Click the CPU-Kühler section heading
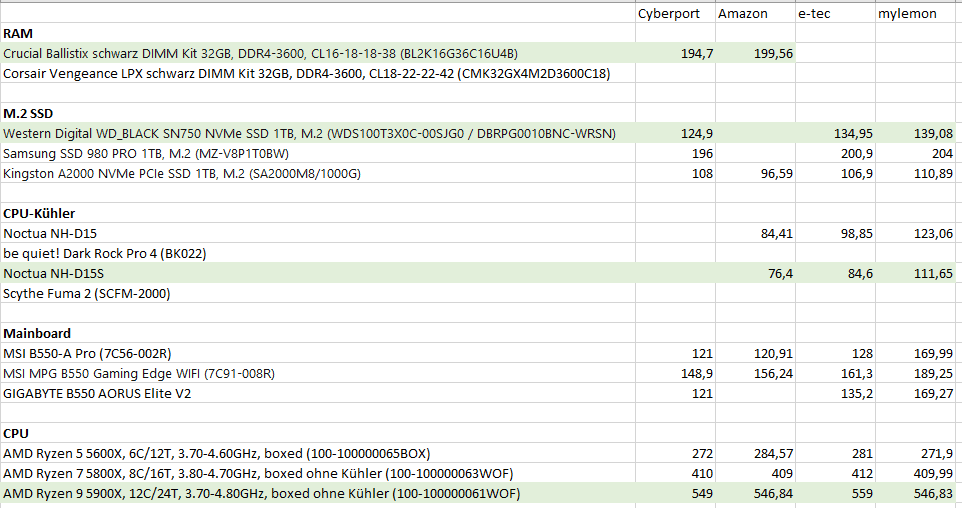 click(318, 214)
